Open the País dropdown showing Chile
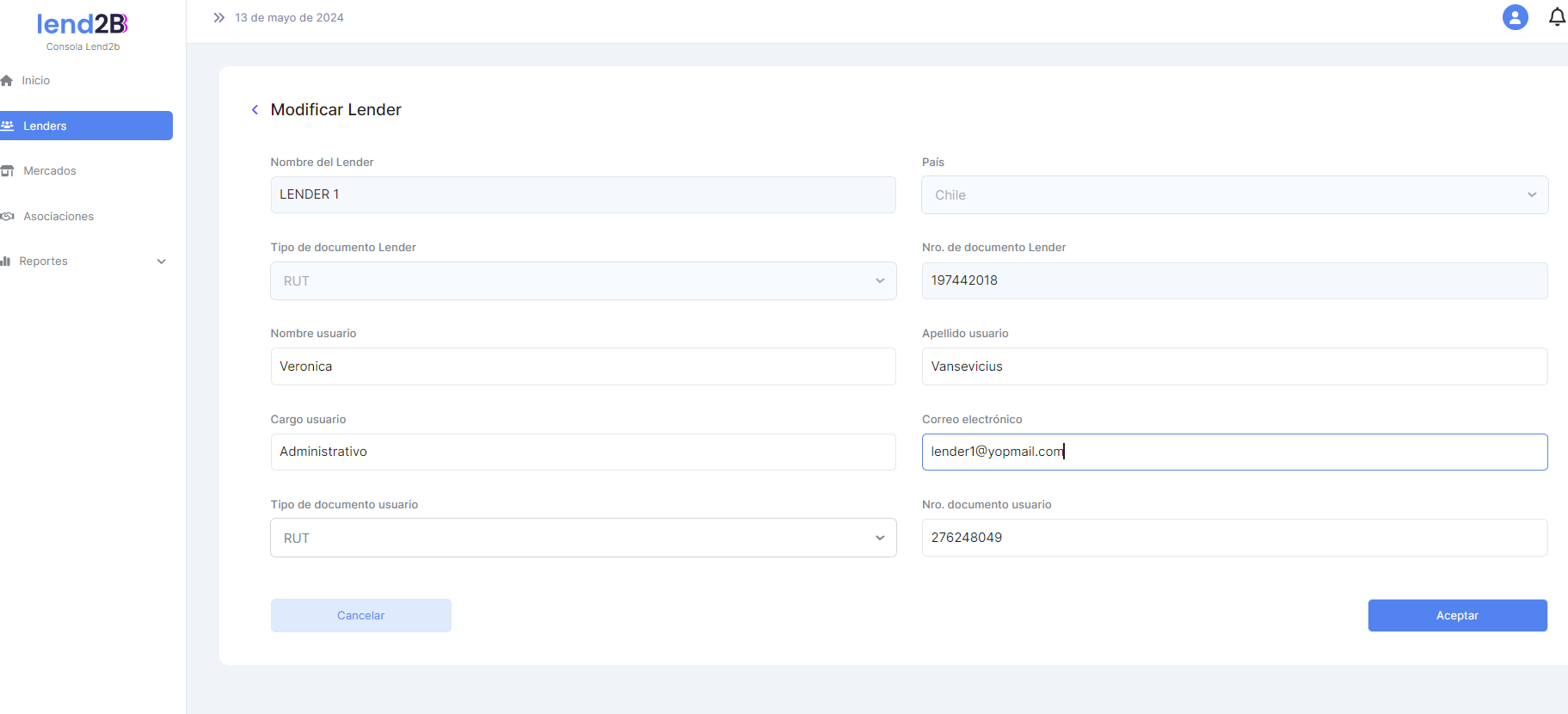The height and width of the screenshot is (714, 1568). tap(1234, 195)
